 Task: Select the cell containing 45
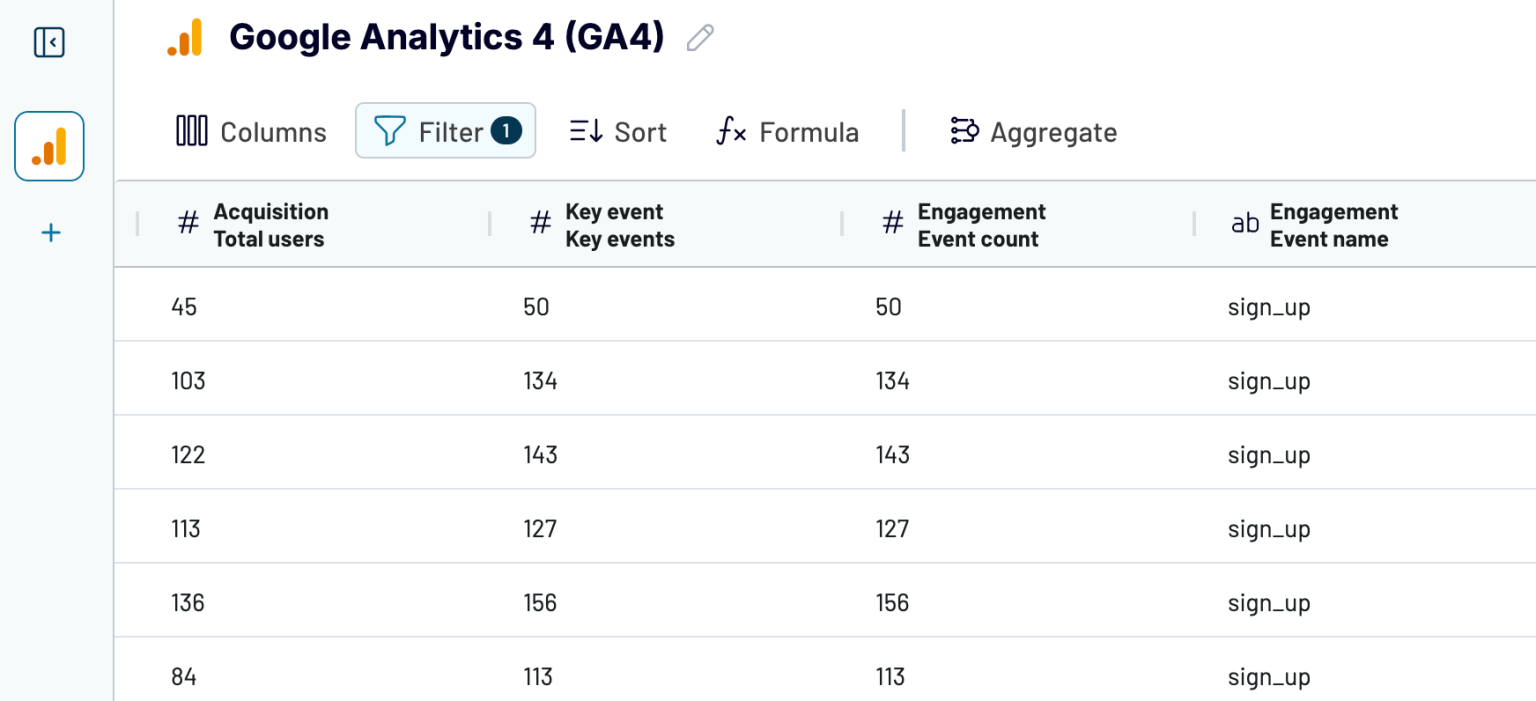coord(184,306)
